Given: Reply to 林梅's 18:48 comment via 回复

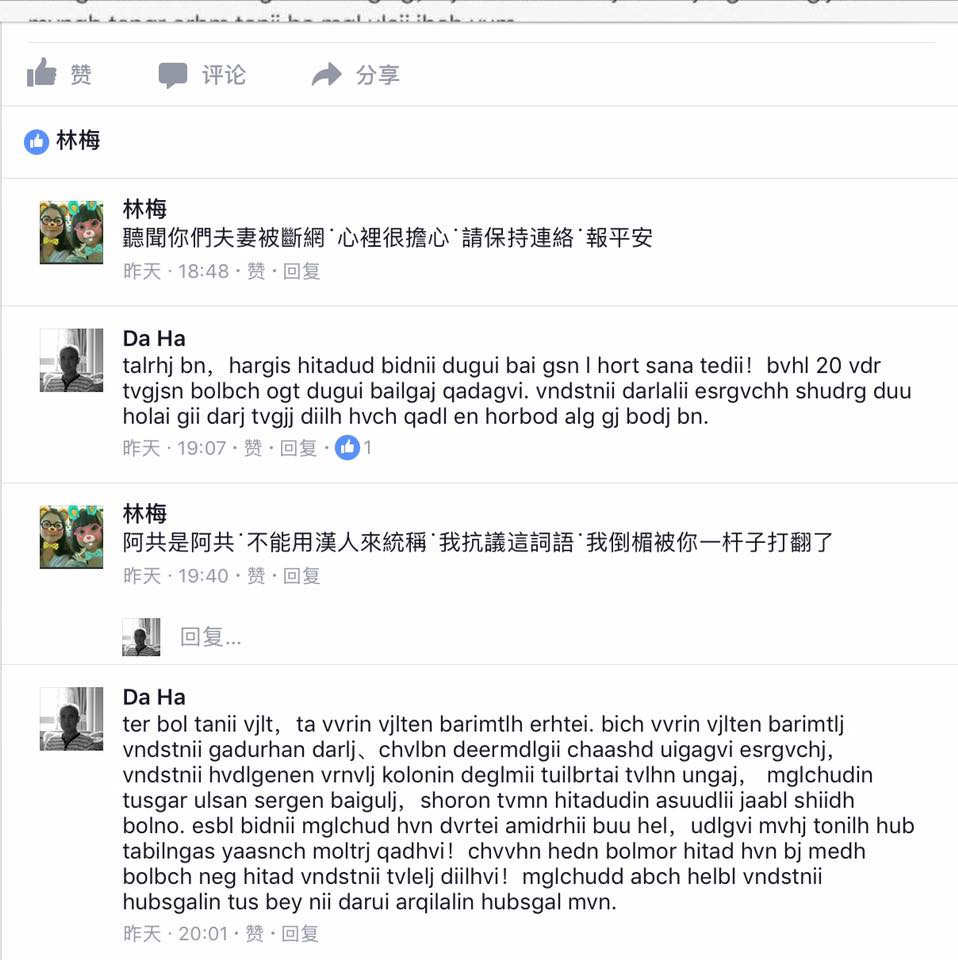Looking at the screenshot, I should pos(301,271).
